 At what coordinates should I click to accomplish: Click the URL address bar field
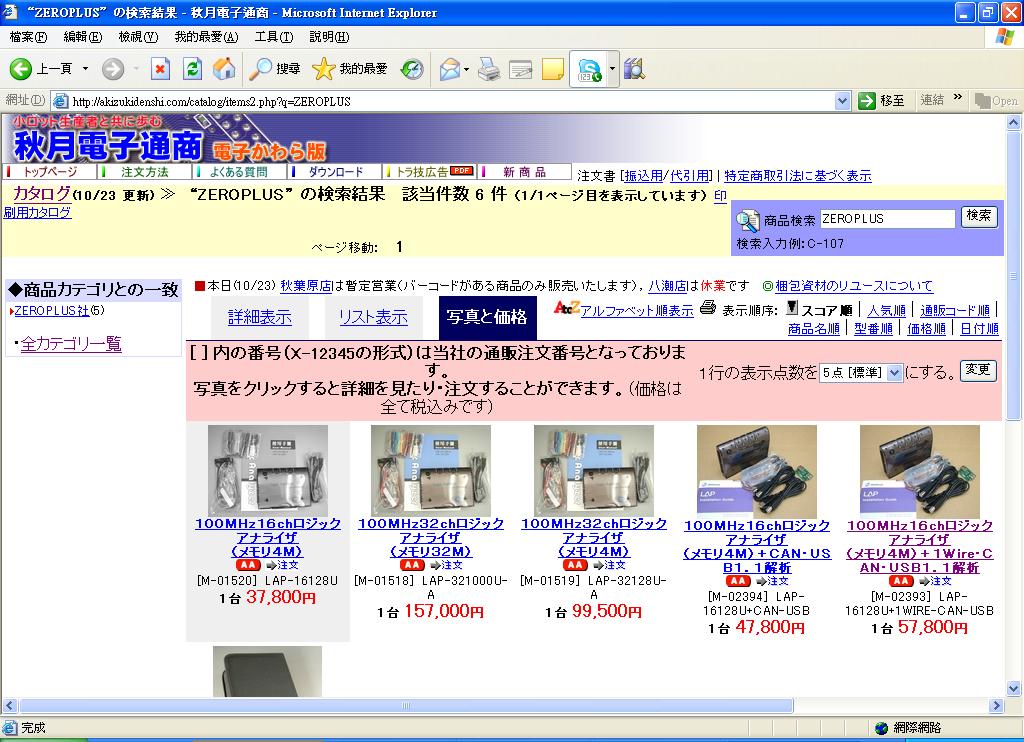coord(452,101)
